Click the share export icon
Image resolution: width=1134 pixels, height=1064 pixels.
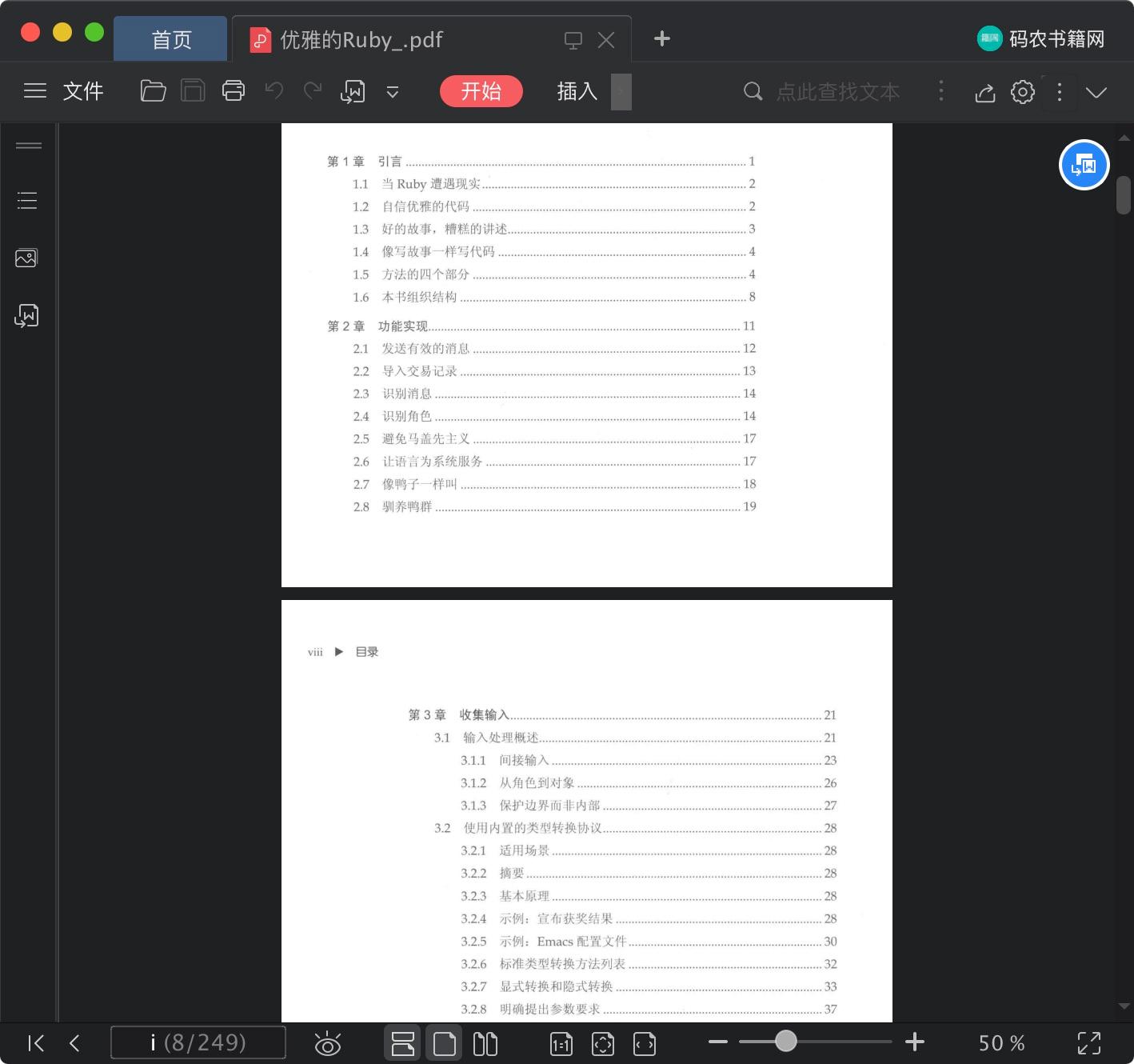[985, 92]
